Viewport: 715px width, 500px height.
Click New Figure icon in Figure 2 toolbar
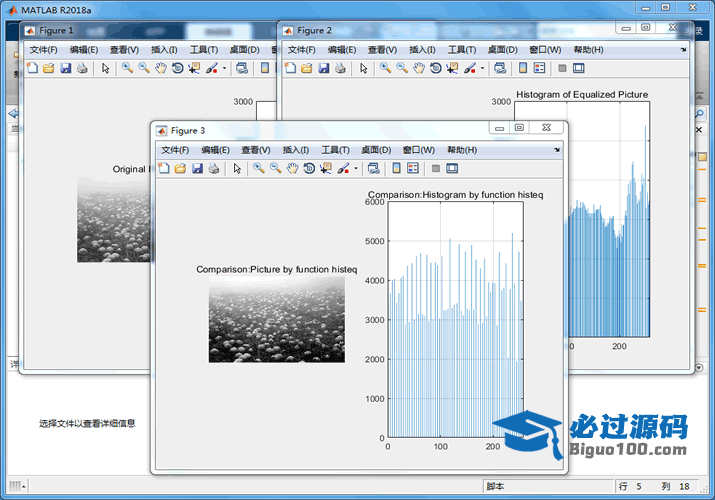pyautogui.click(x=290, y=68)
